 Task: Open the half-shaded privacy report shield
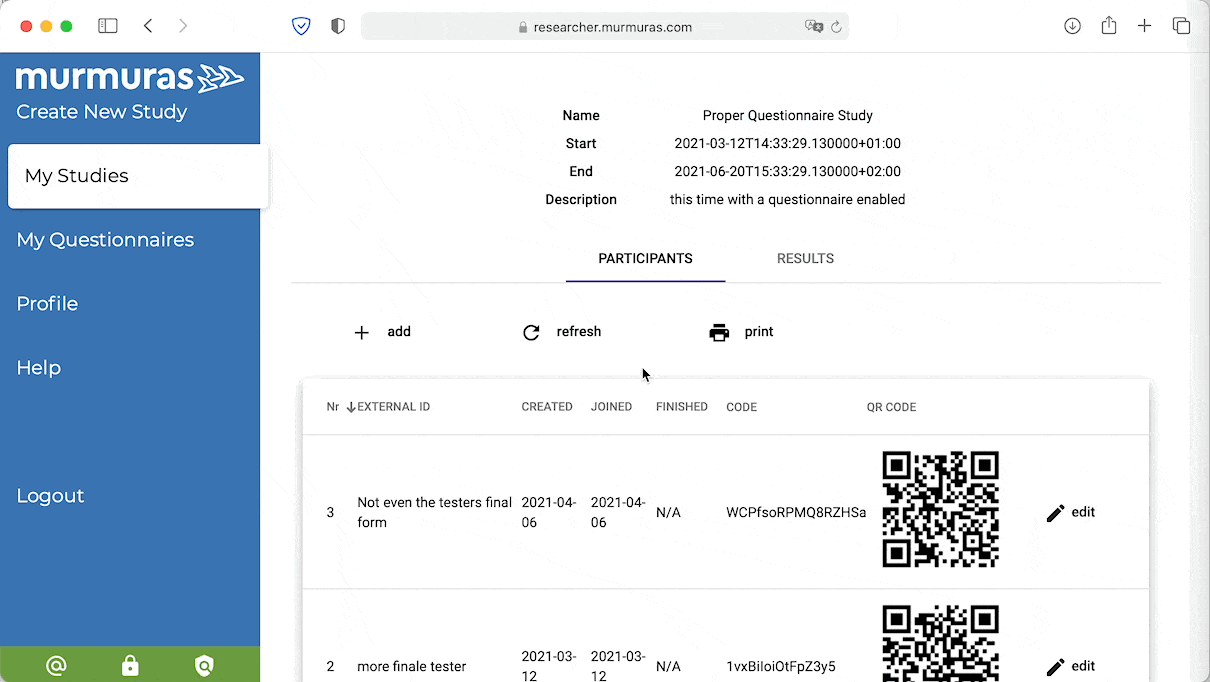[338, 26]
